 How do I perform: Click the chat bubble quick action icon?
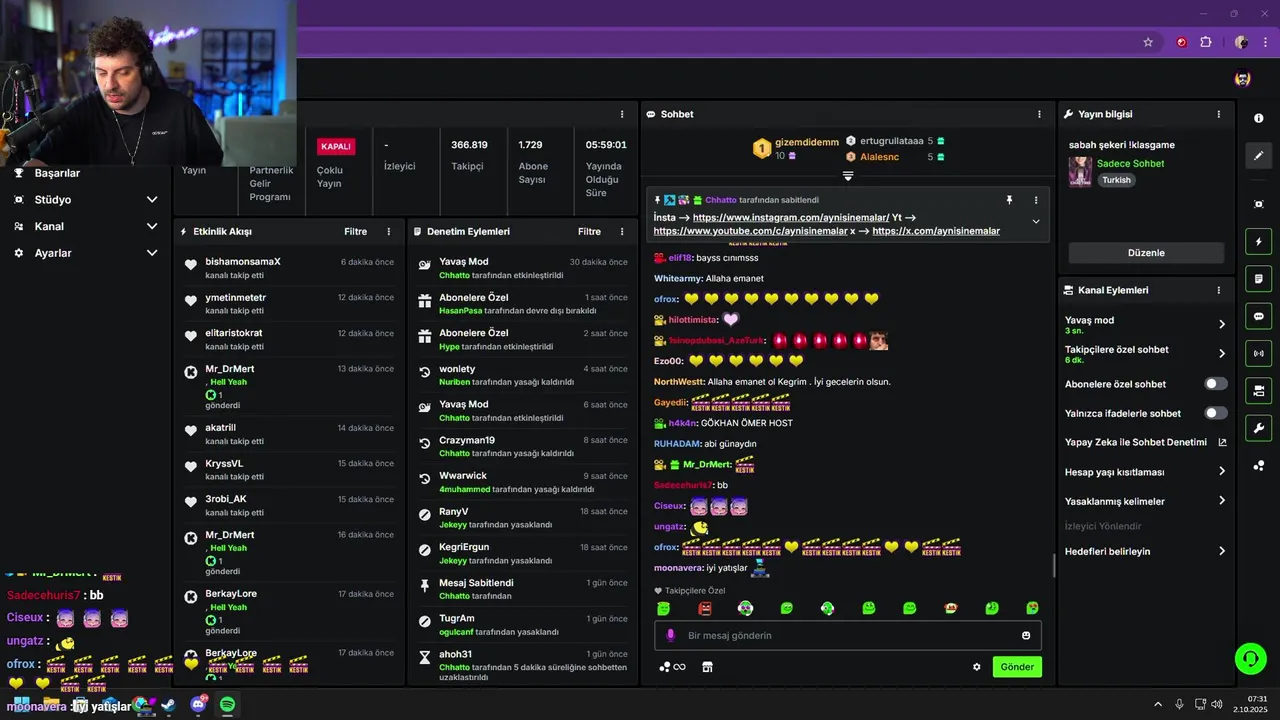point(1258,316)
